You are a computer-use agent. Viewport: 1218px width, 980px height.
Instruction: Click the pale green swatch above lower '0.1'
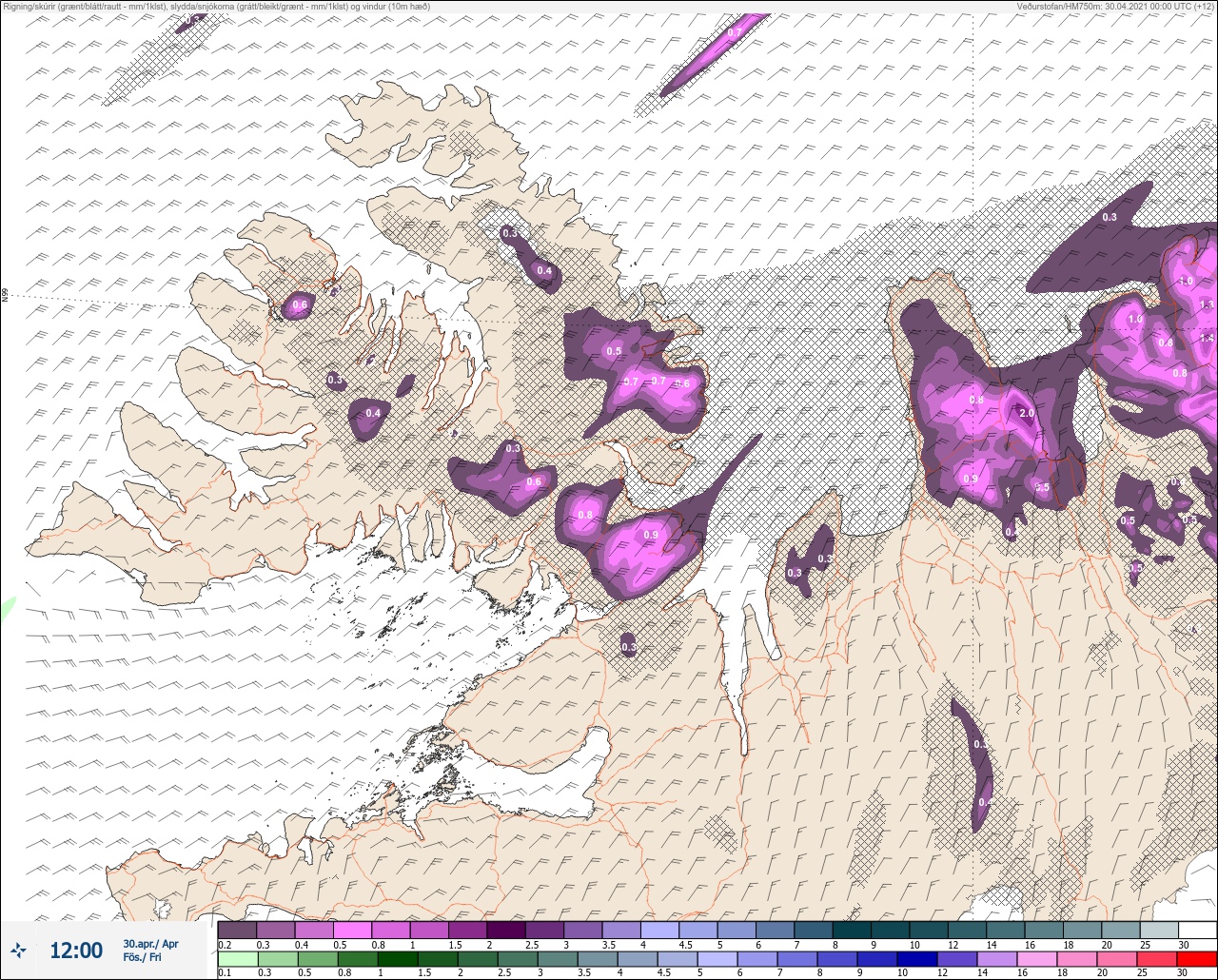237,958
